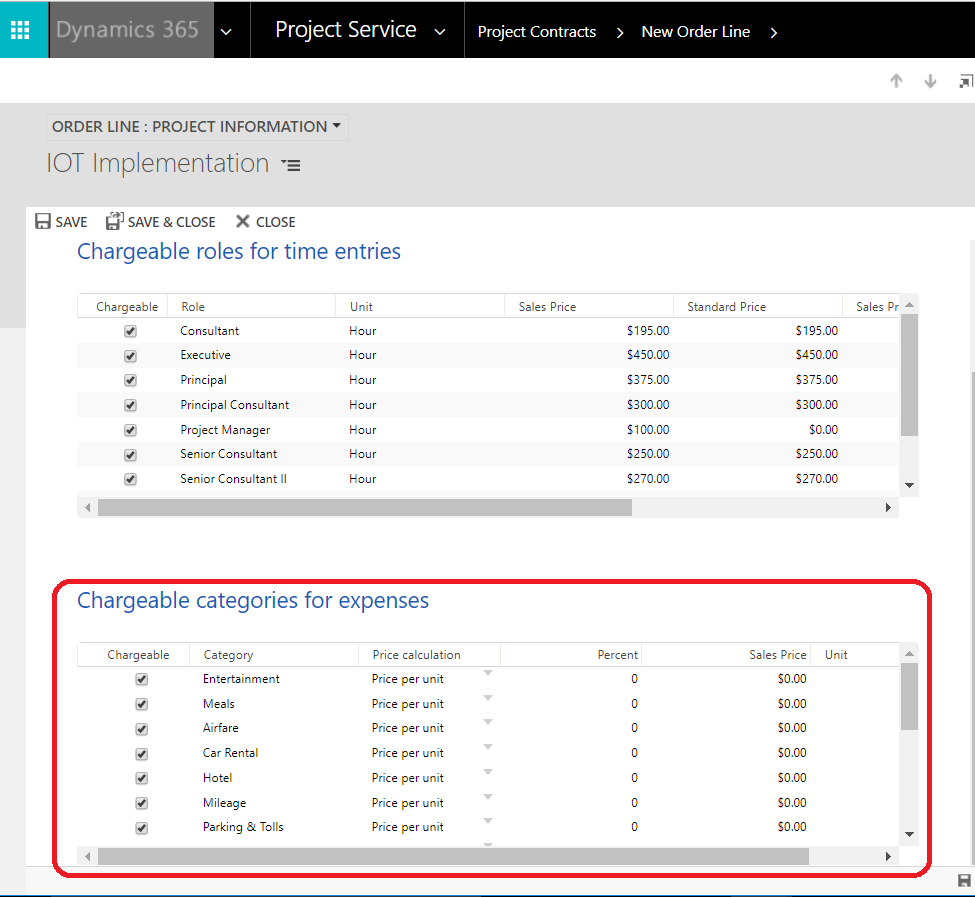Click the Sales Price $0.00 for Meals
Screen dimensions: 975x897
(x=792, y=704)
